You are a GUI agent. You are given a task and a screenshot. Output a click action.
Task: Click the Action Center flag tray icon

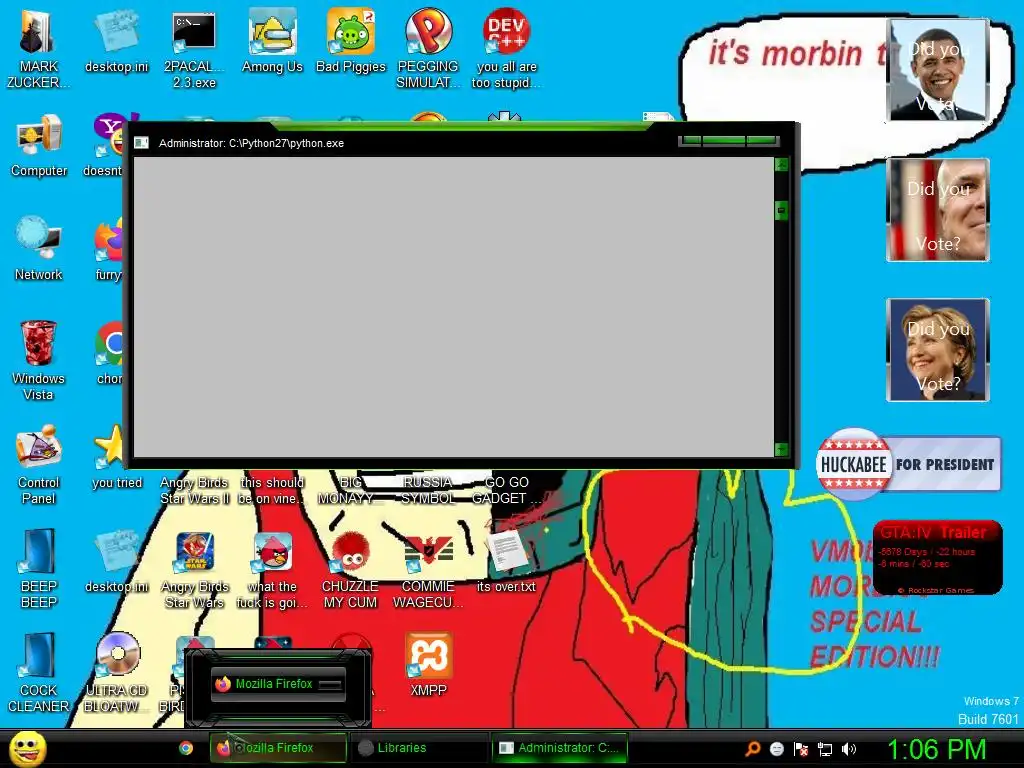click(x=801, y=749)
